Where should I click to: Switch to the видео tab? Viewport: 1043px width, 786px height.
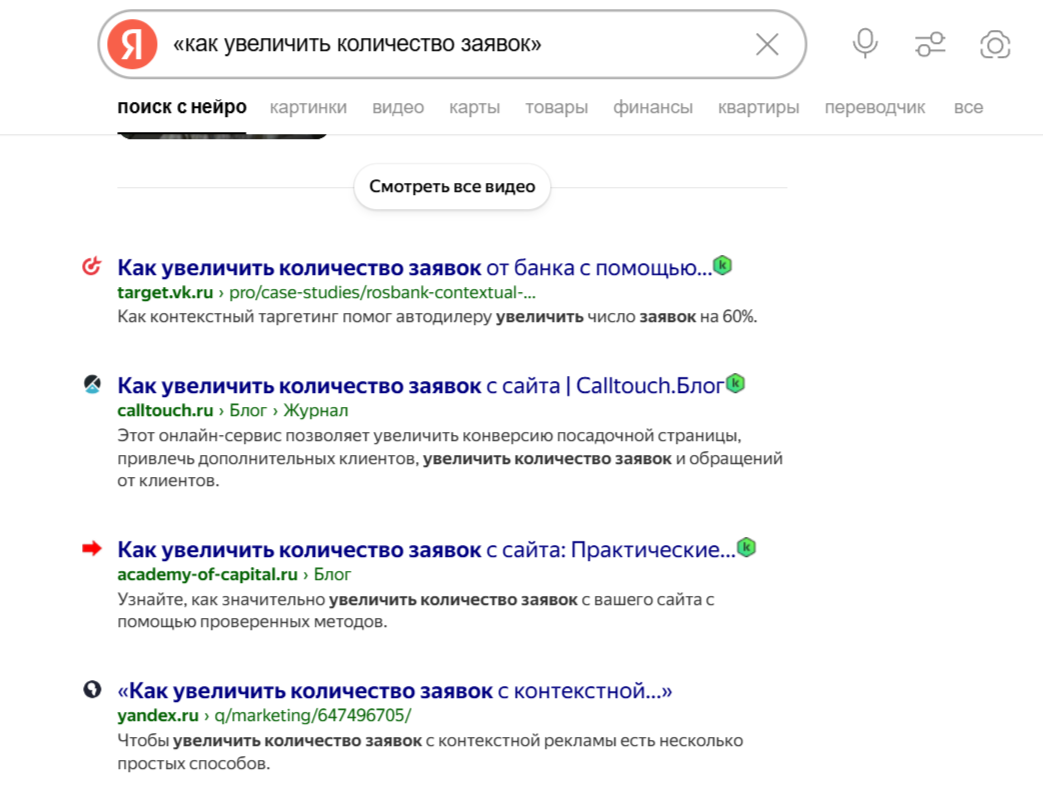(398, 107)
